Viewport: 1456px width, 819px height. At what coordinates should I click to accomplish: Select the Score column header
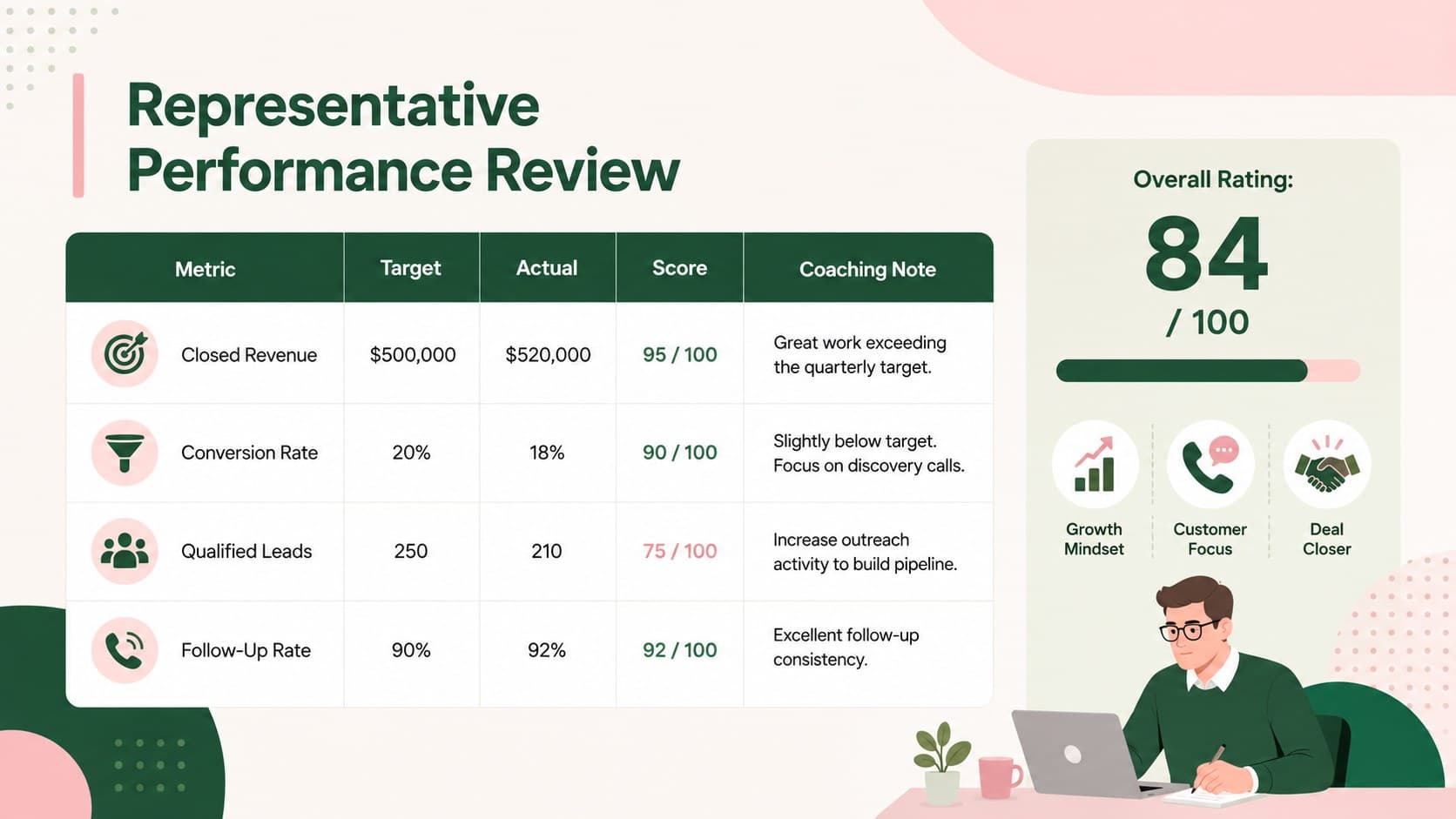(679, 268)
